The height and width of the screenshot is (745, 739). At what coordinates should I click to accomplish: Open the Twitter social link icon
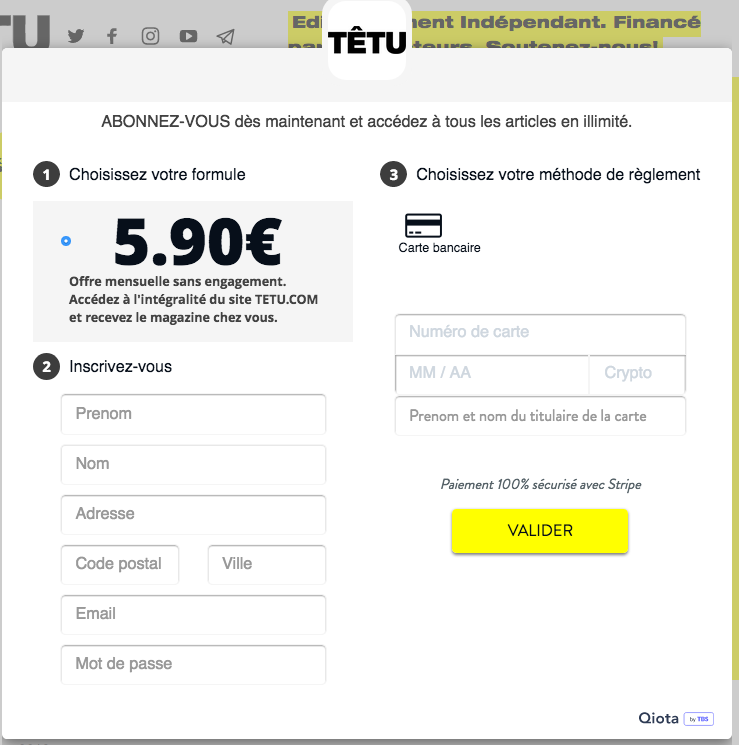[x=76, y=36]
